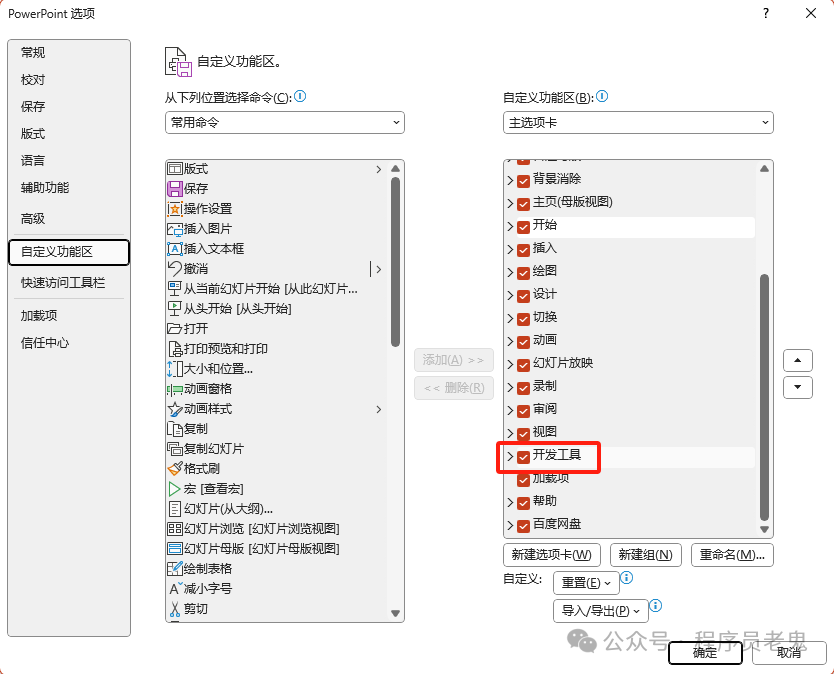Image resolution: width=834 pixels, height=674 pixels.
Task: Open the 加载项 options category
Action: tap(69, 315)
